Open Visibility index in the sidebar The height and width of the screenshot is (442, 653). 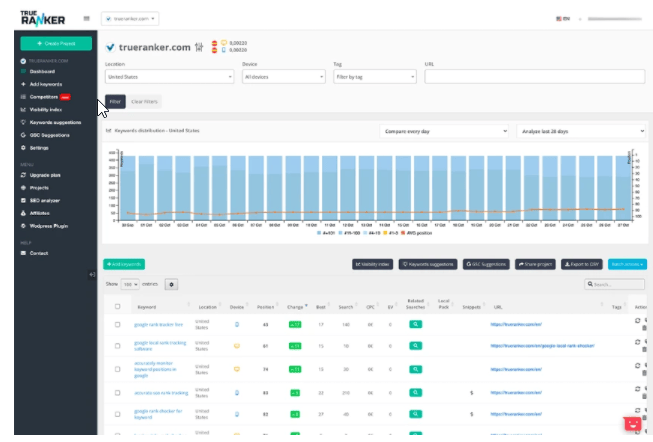(47, 109)
